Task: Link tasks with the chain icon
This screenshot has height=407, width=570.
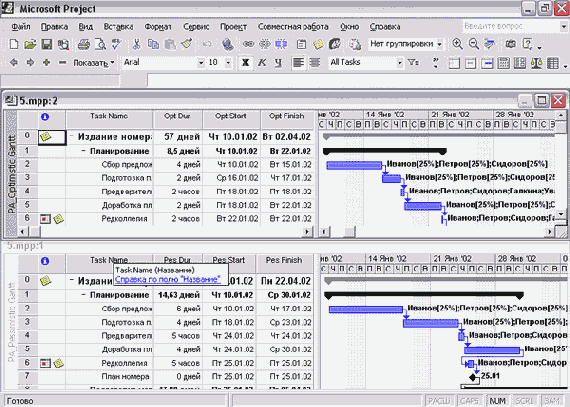Action: point(248,44)
